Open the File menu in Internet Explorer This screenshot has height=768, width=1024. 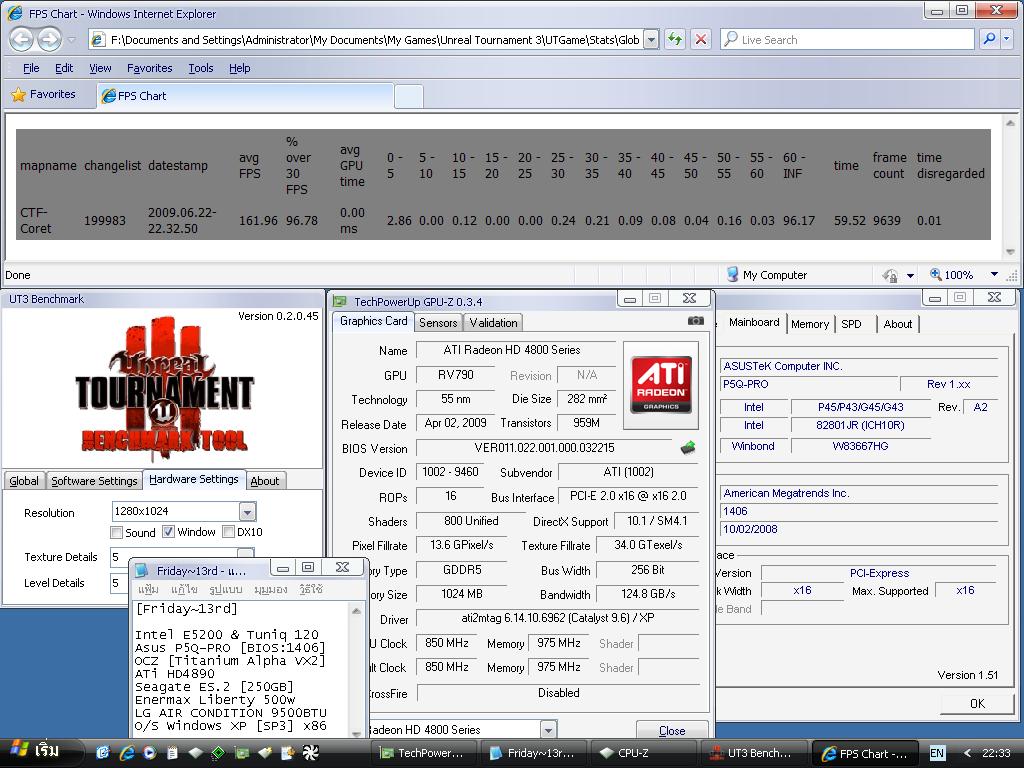[x=31, y=68]
